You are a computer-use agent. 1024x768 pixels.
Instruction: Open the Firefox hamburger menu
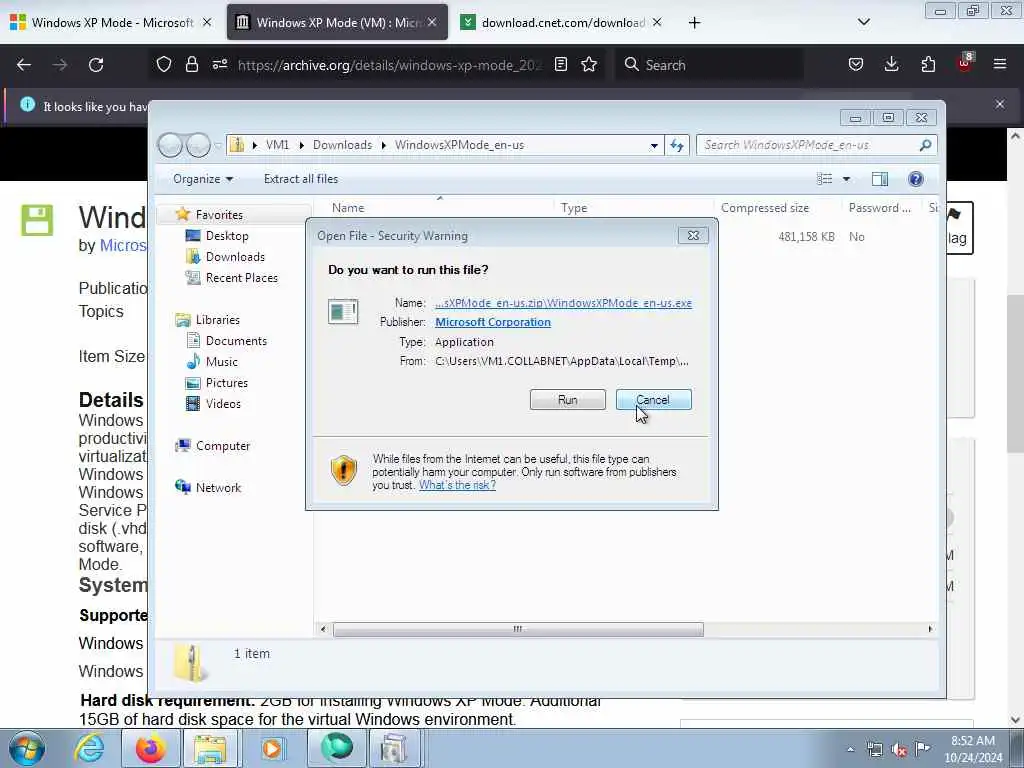coord(1000,65)
